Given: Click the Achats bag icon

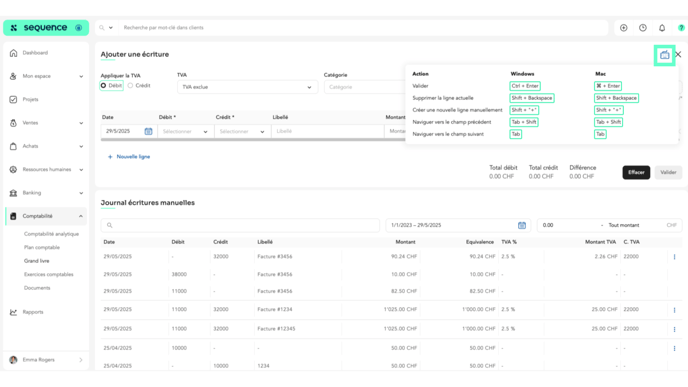Looking at the screenshot, I should click(14, 146).
